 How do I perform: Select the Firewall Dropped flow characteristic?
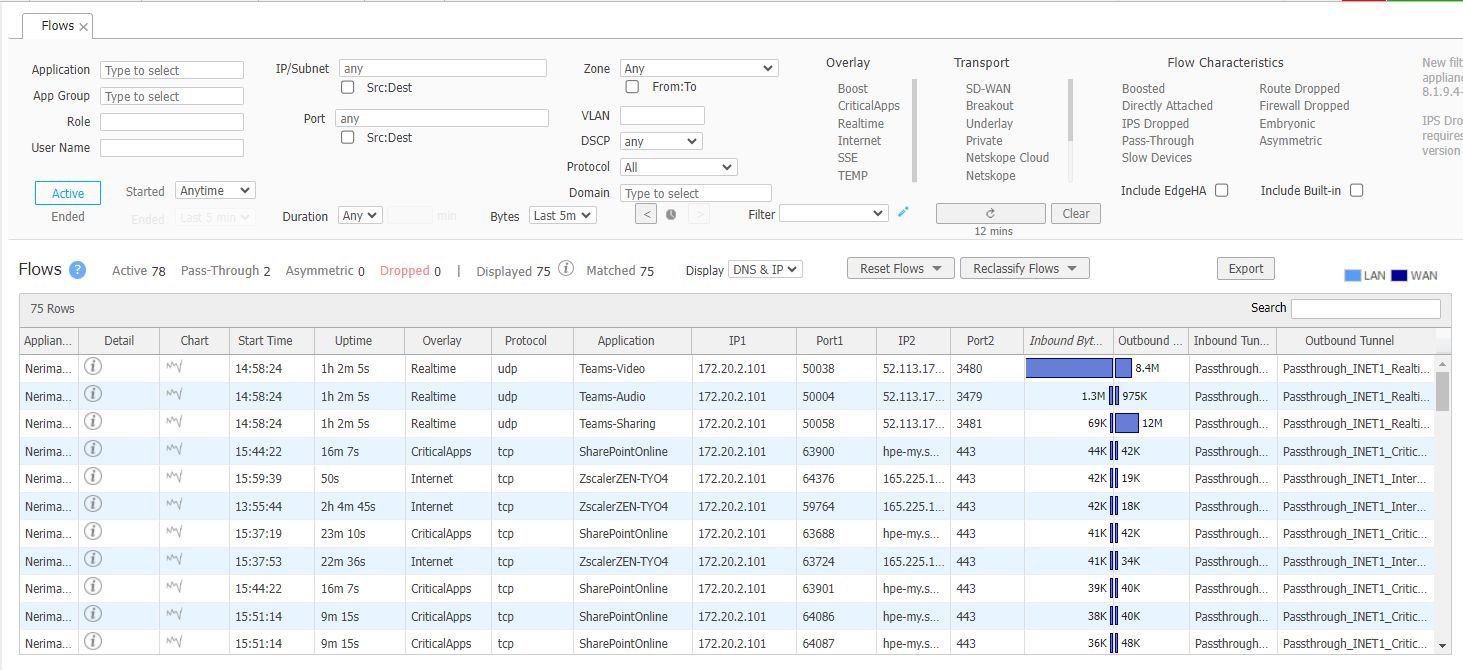click(1304, 105)
